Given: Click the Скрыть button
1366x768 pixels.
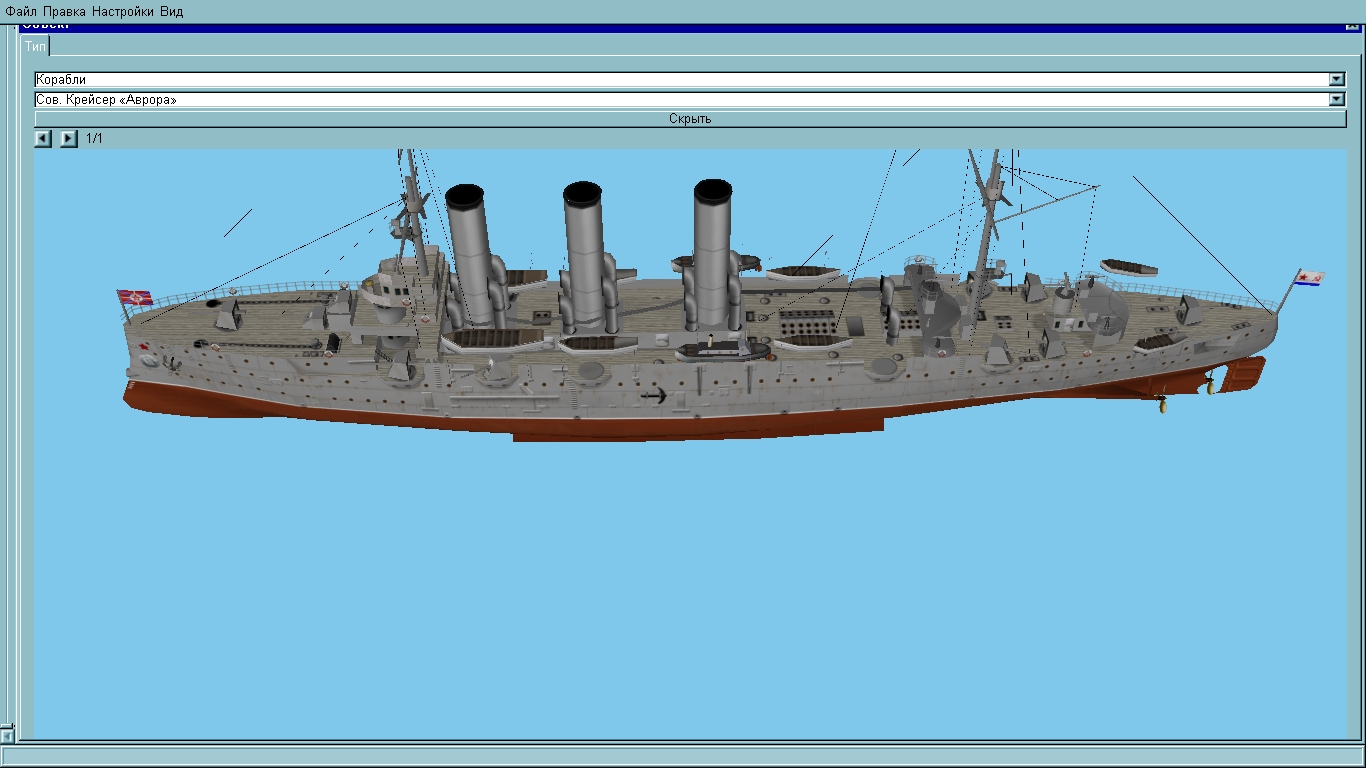Looking at the screenshot, I should pos(690,119).
